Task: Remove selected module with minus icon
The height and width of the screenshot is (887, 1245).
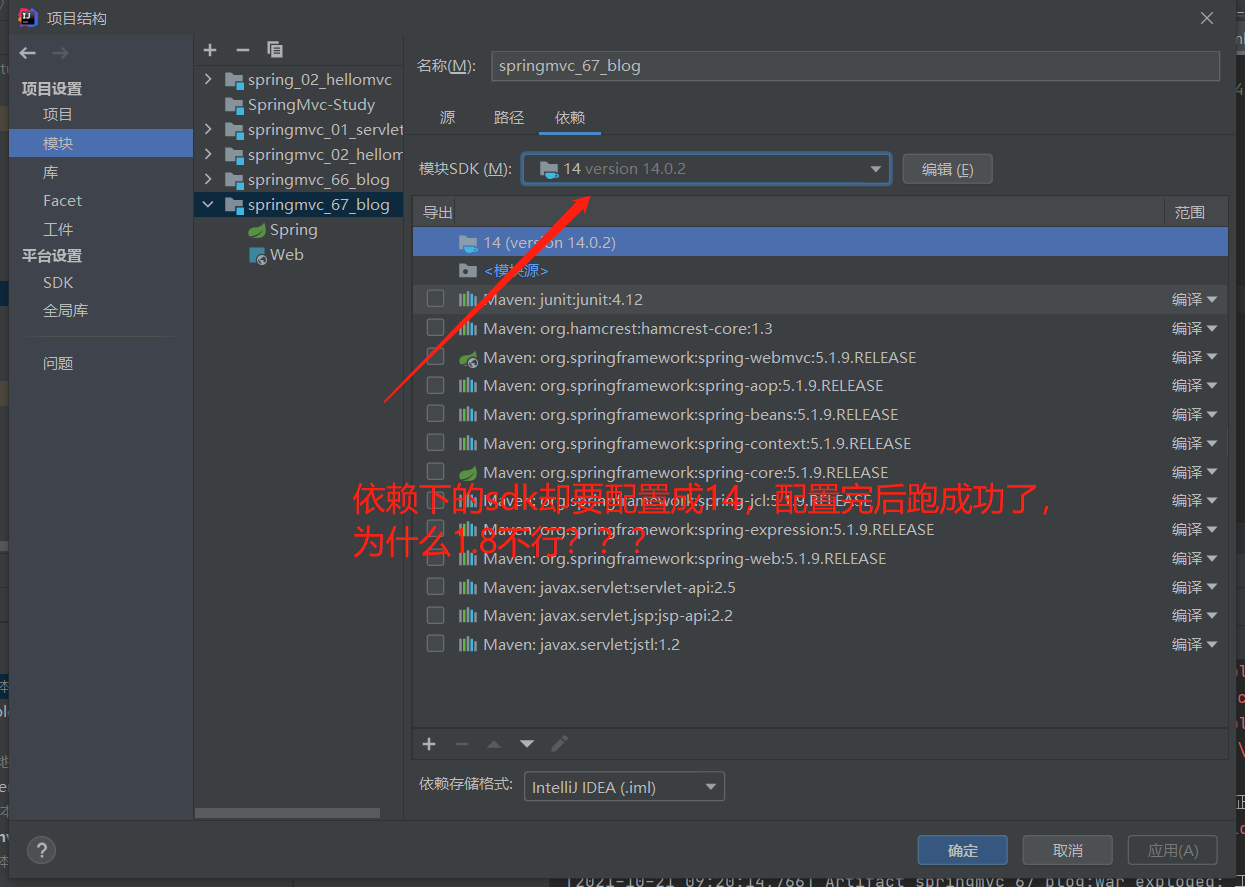Action: pyautogui.click(x=243, y=50)
